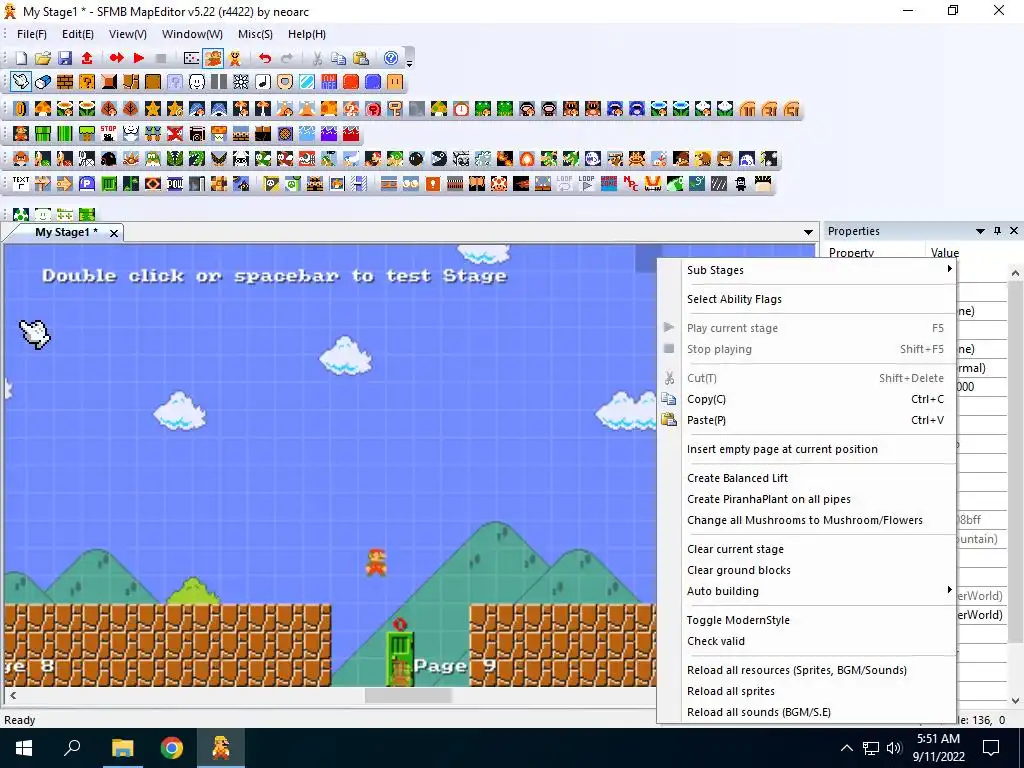1024x768 pixels.
Task: Select Reload all sounds (BGM/S.E)
Action: coord(807,712)
